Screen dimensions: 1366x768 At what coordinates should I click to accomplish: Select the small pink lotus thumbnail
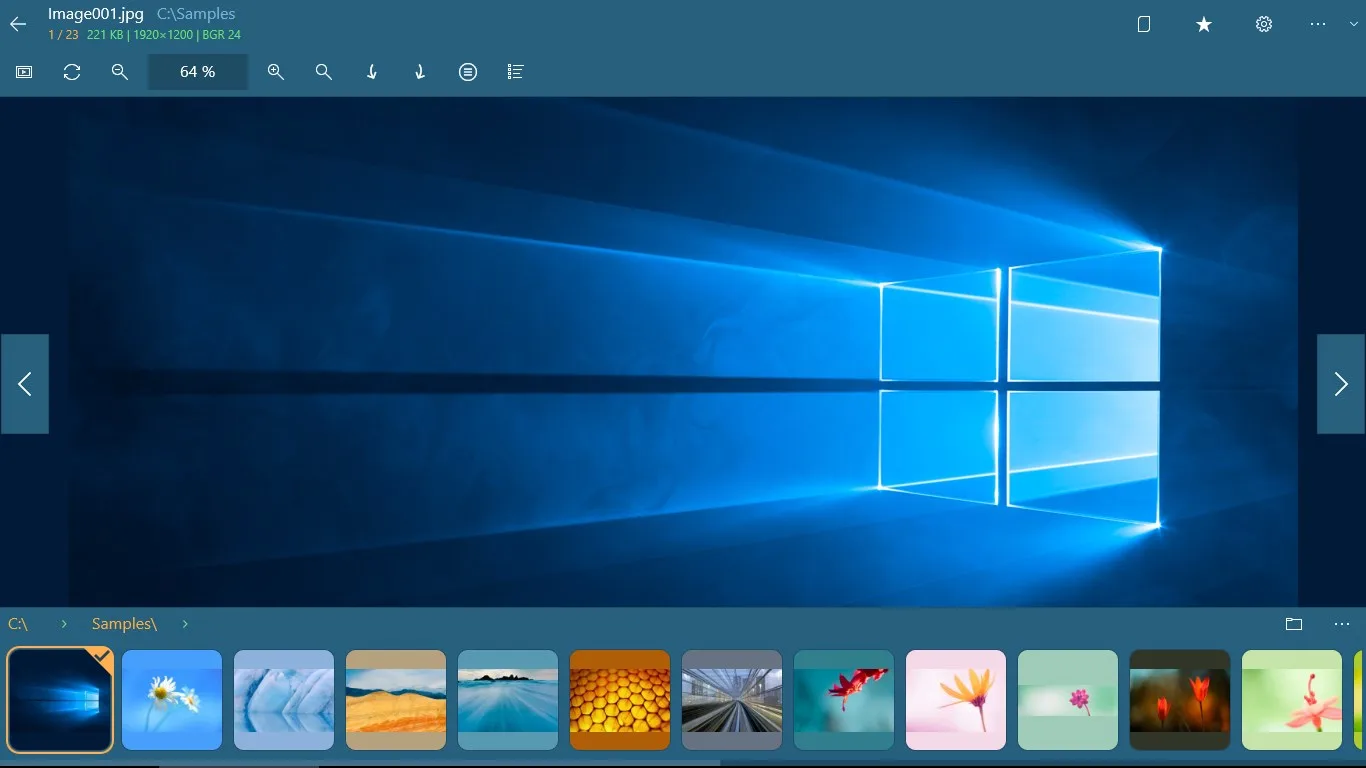[1068, 700]
